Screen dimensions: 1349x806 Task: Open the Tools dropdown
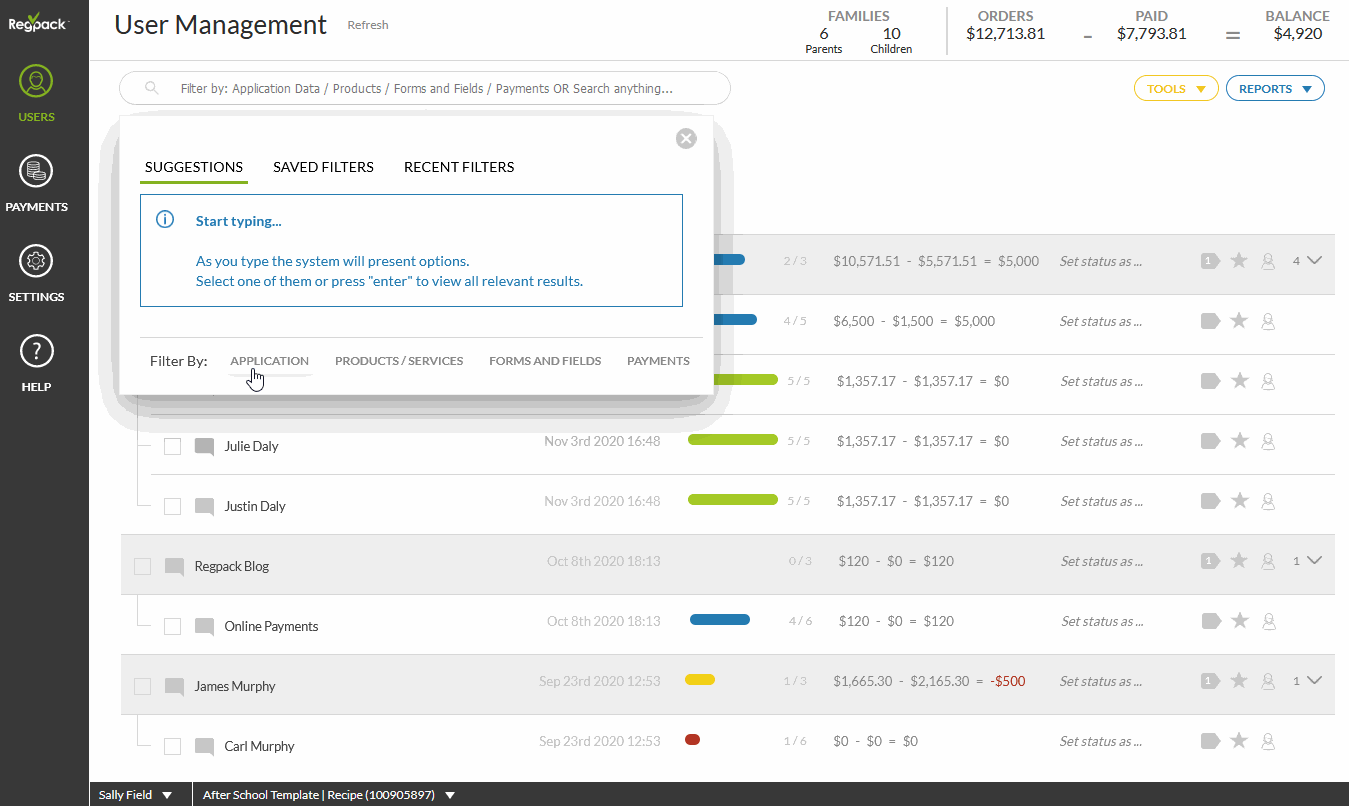tap(1176, 89)
